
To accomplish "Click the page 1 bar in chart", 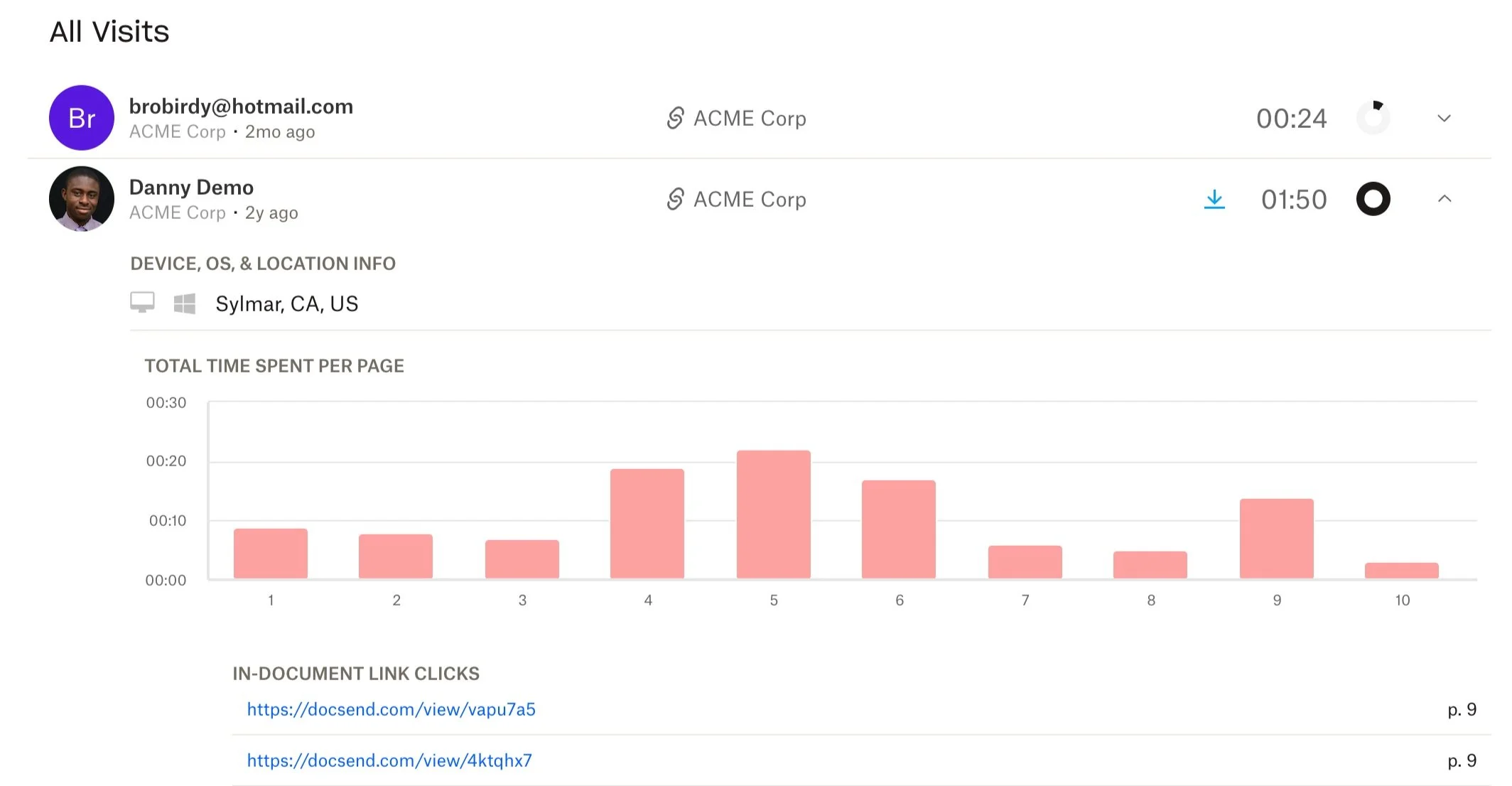I will tap(270, 554).
